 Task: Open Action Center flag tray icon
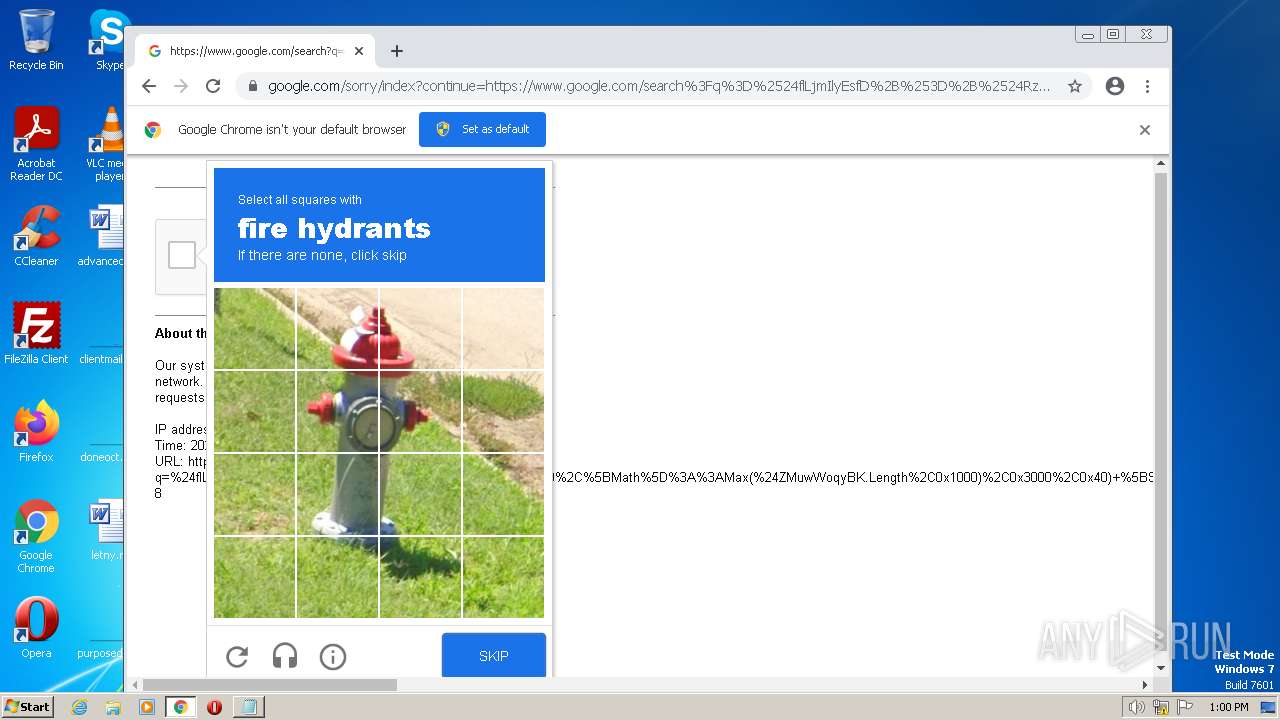point(1185,707)
